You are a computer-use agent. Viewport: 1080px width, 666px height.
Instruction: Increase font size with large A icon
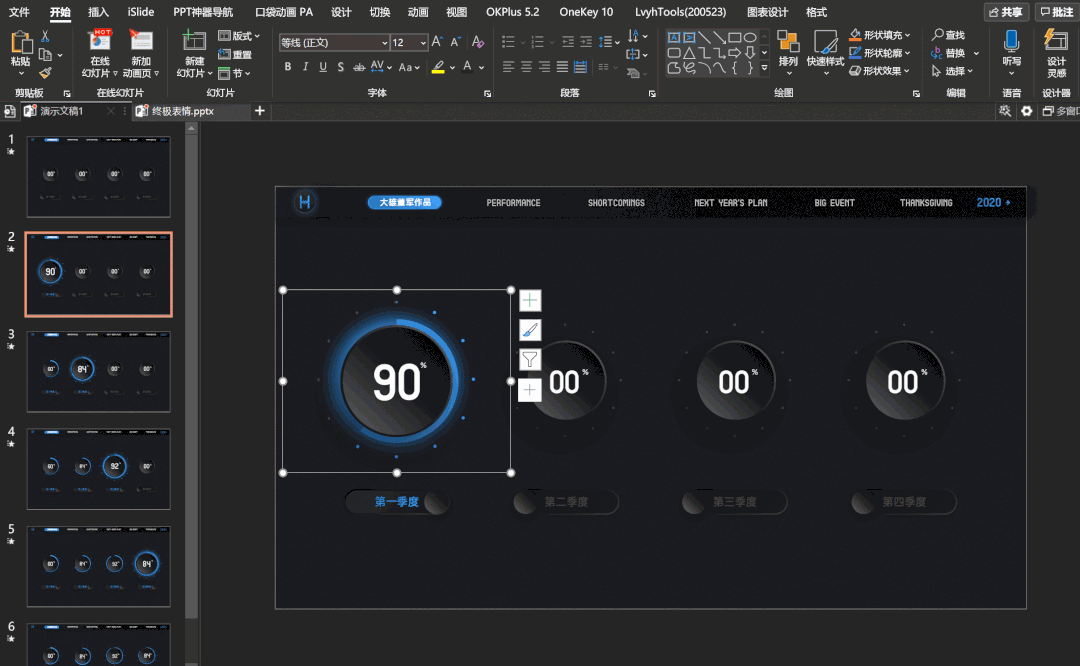pos(437,42)
